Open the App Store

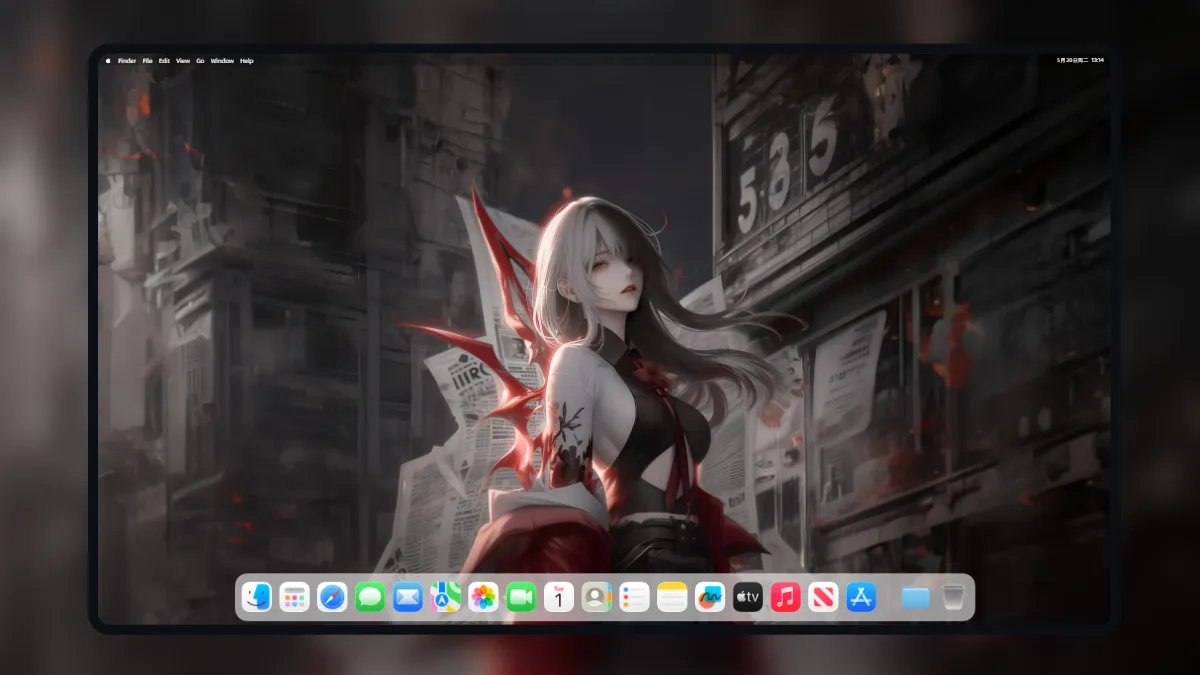pyautogui.click(x=861, y=597)
